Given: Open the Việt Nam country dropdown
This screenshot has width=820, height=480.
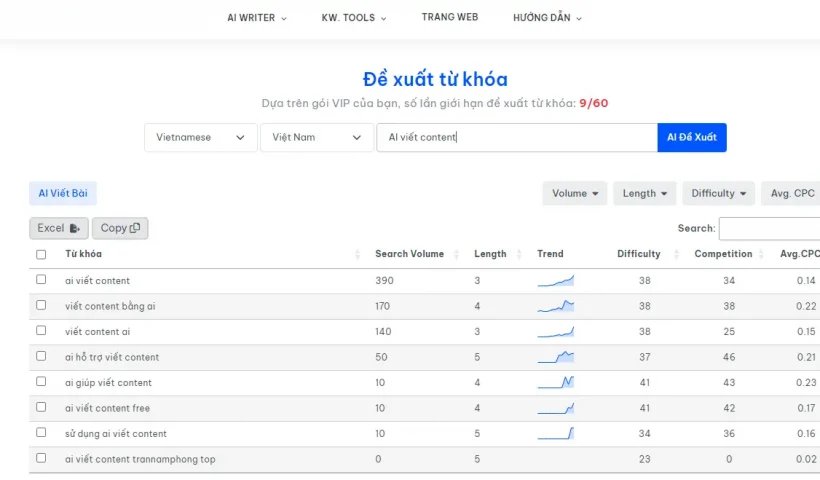Looking at the screenshot, I should coord(317,138).
